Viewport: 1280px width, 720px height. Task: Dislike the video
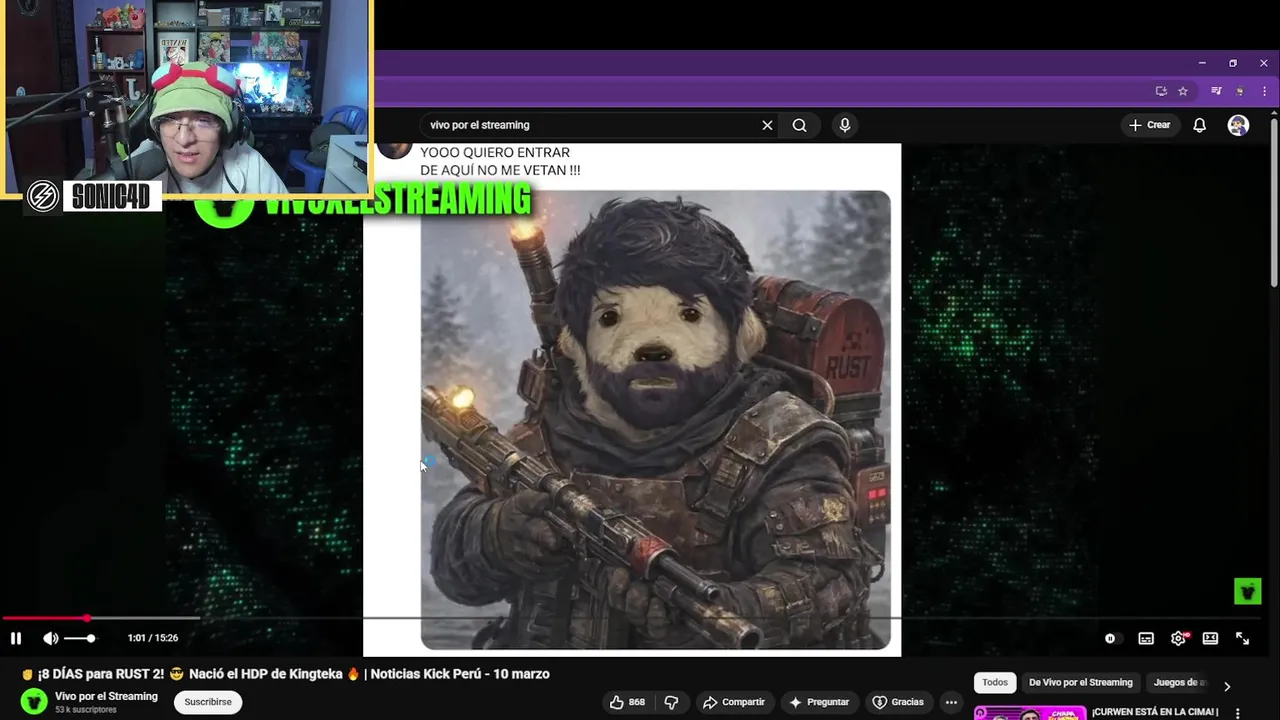tap(672, 702)
